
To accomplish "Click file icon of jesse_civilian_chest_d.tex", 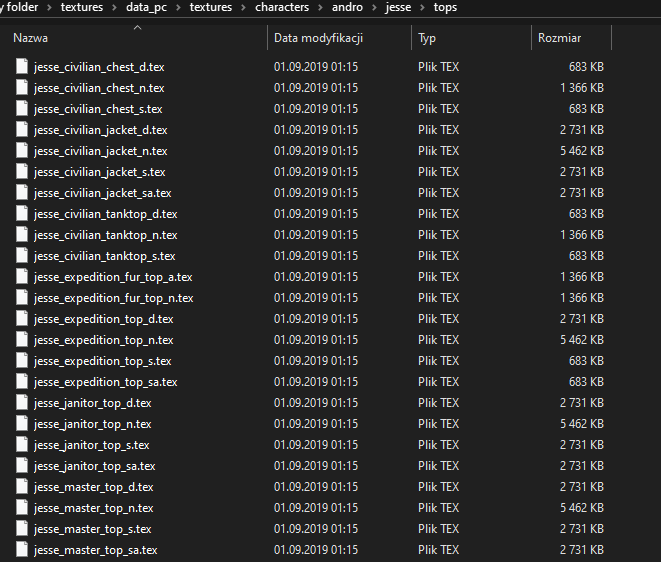I will click(22, 67).
